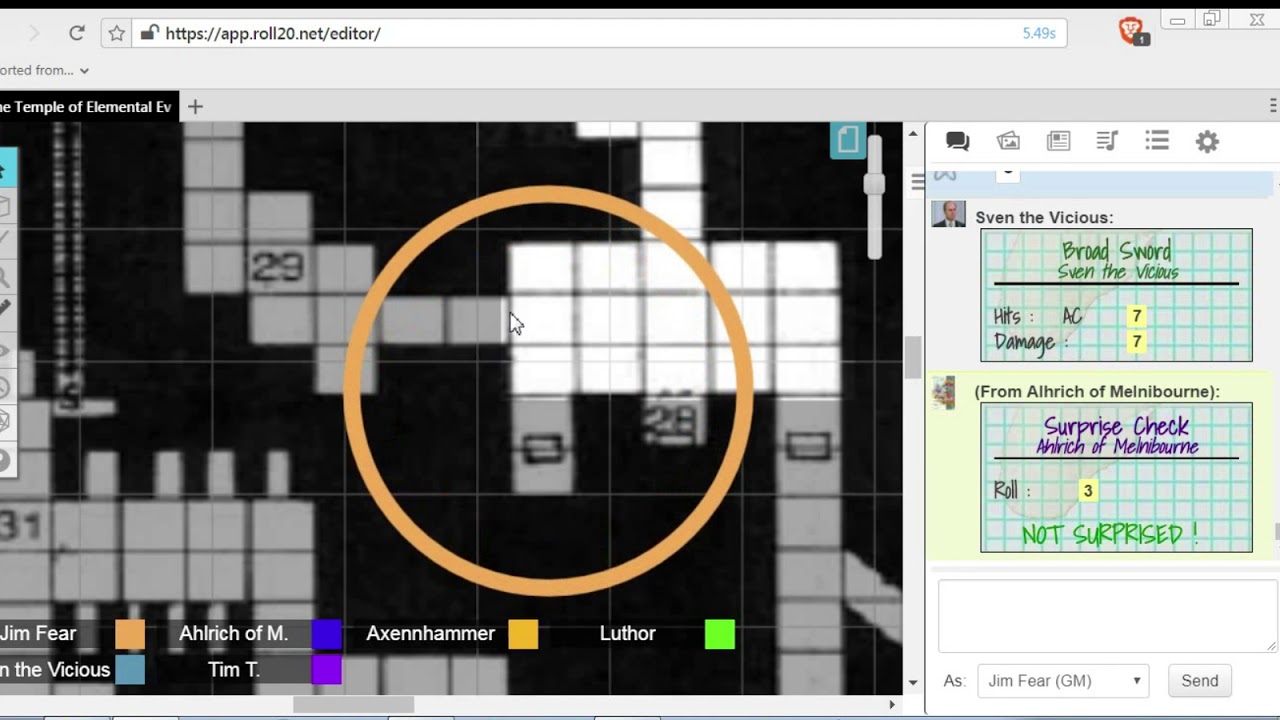The height and width of the screenshot is (720, 1280).
Task: Click Sven the Vicious chat avatar
Action: tap(948, 214)
